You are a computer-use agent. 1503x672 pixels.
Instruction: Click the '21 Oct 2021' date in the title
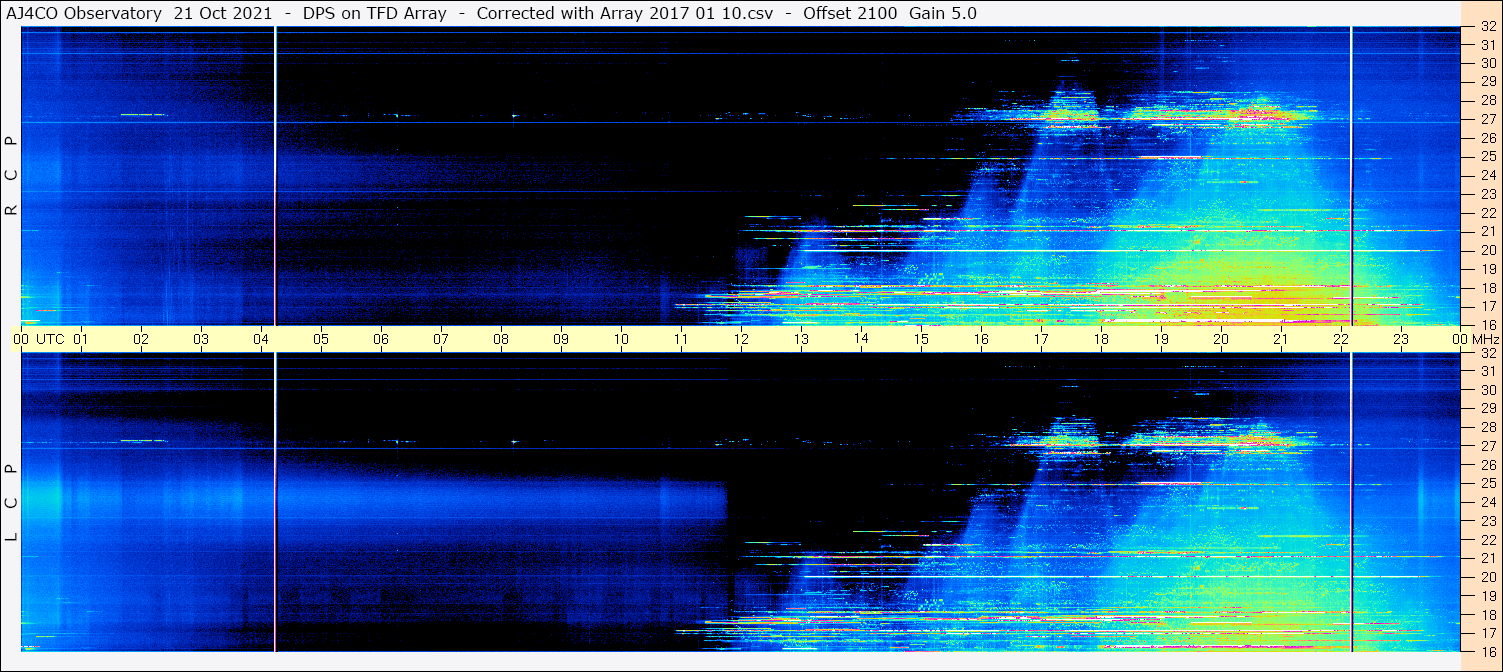224,13
